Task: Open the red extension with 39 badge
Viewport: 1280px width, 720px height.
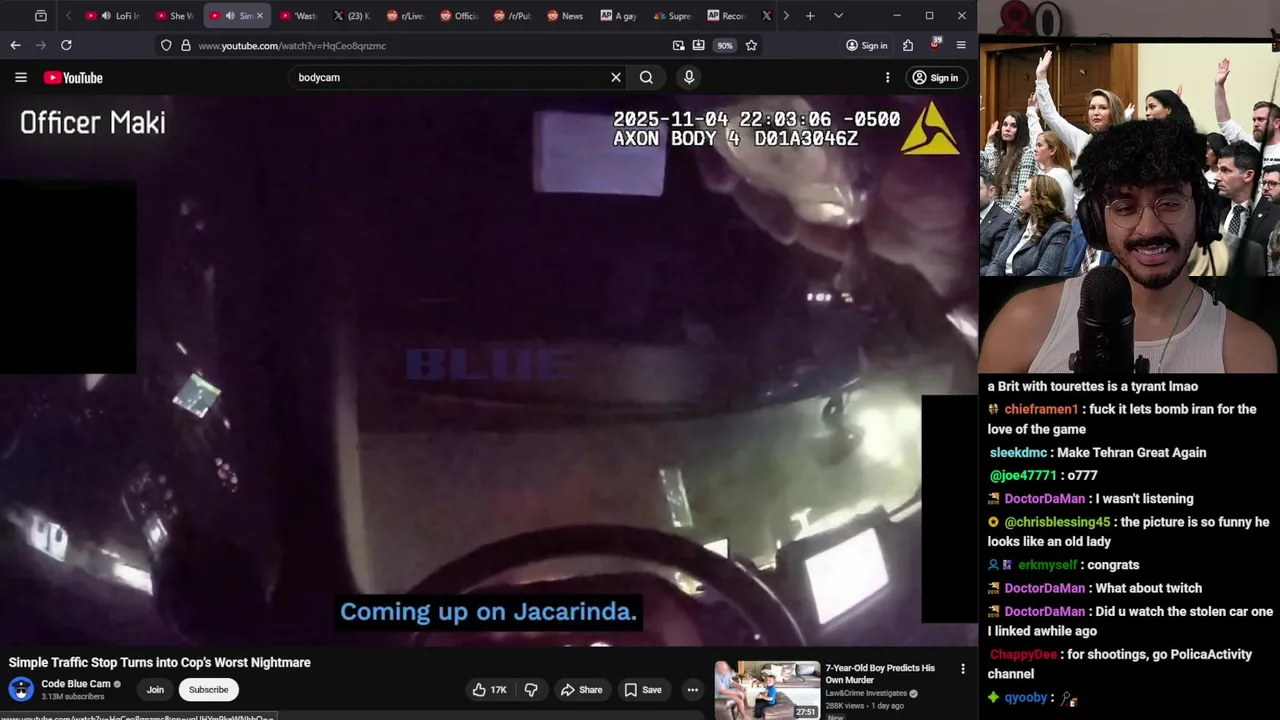Action: [935, 44]
